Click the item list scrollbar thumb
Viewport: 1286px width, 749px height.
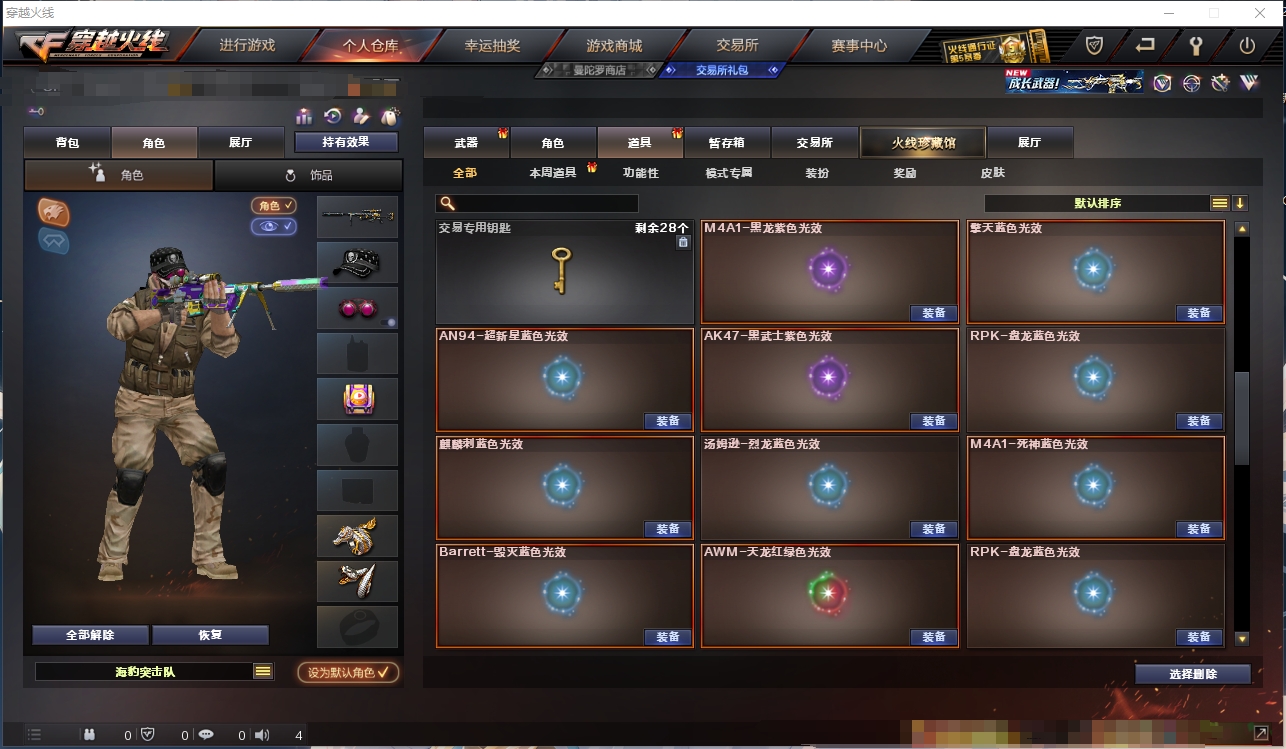coord(1242,418)
